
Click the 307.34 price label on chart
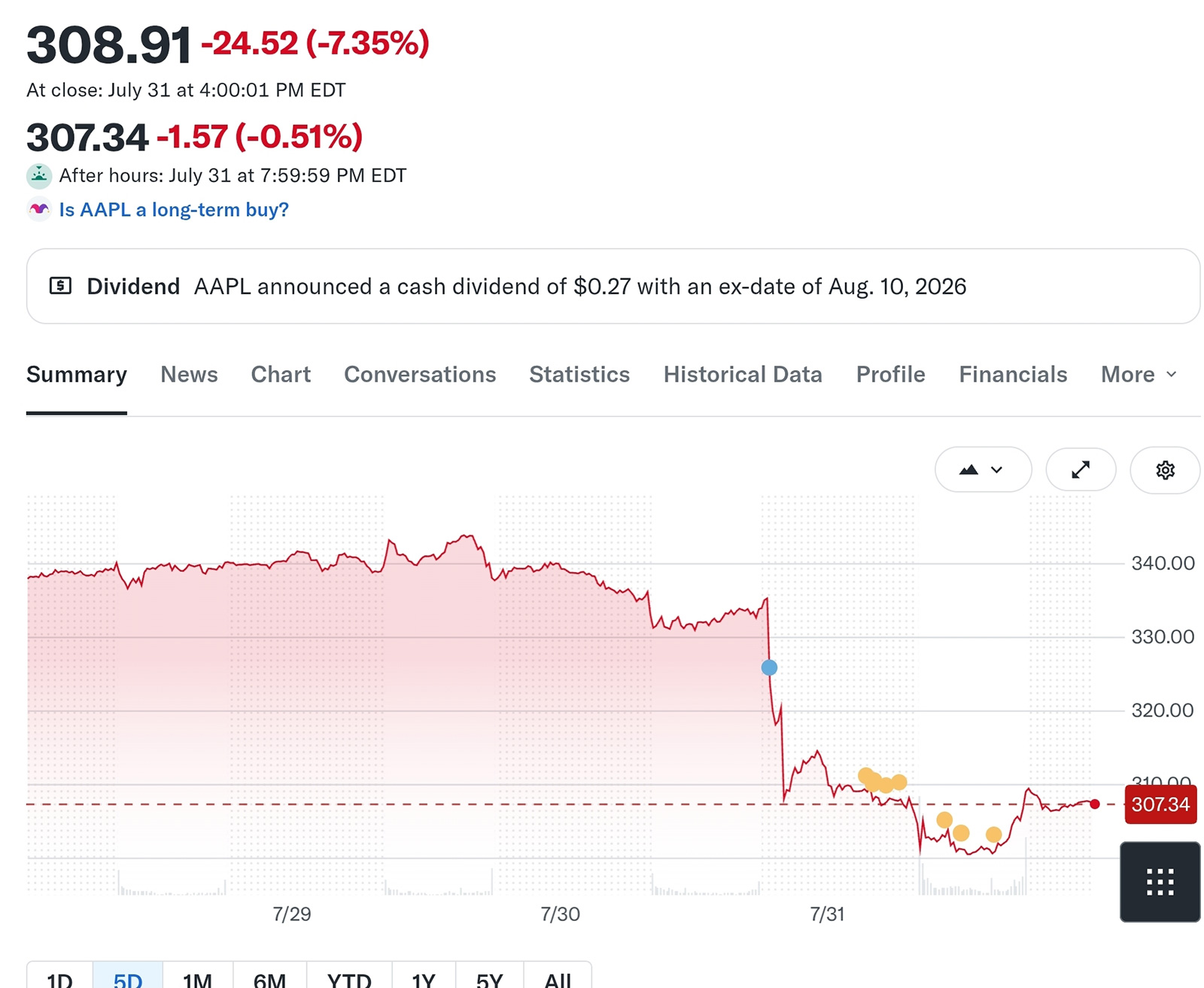point(1160,804)
